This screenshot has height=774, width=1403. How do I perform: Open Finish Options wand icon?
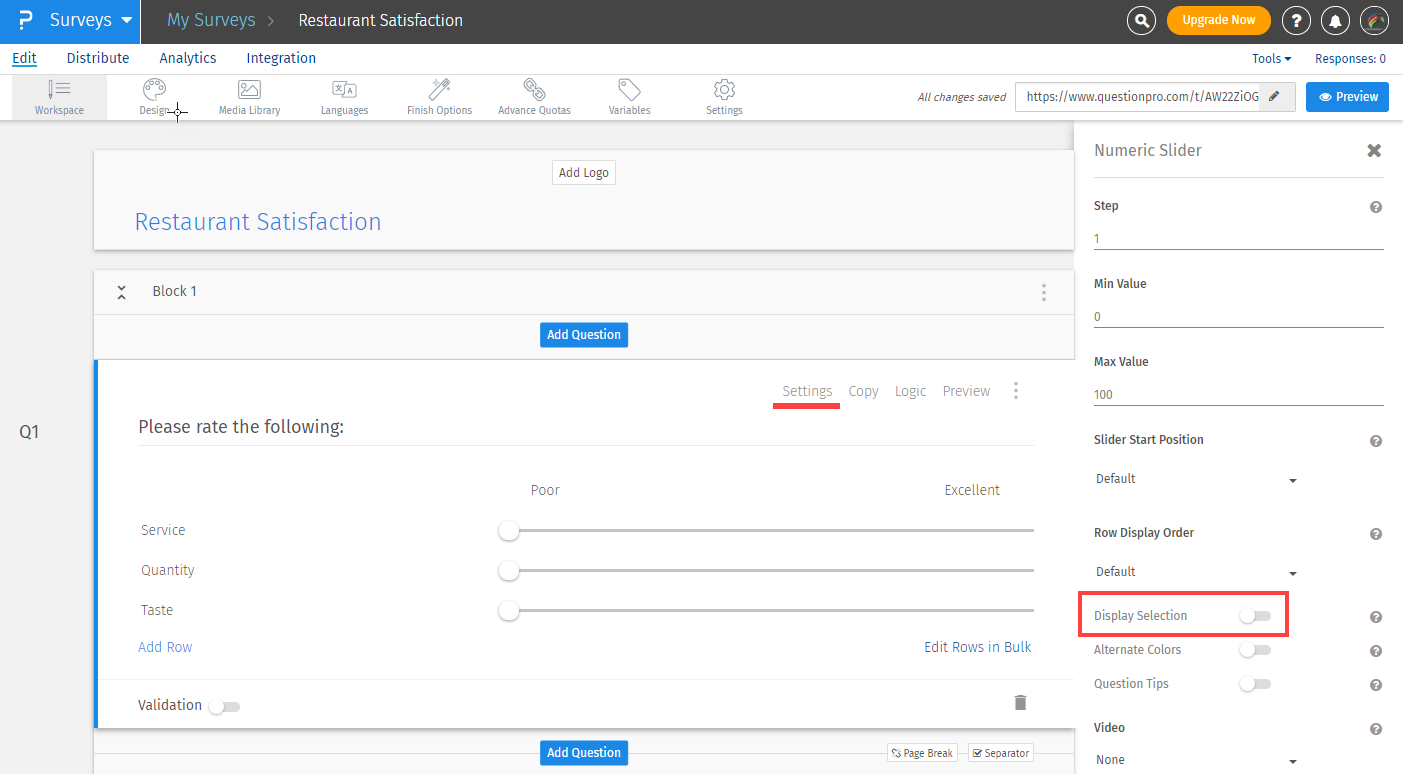439,90
